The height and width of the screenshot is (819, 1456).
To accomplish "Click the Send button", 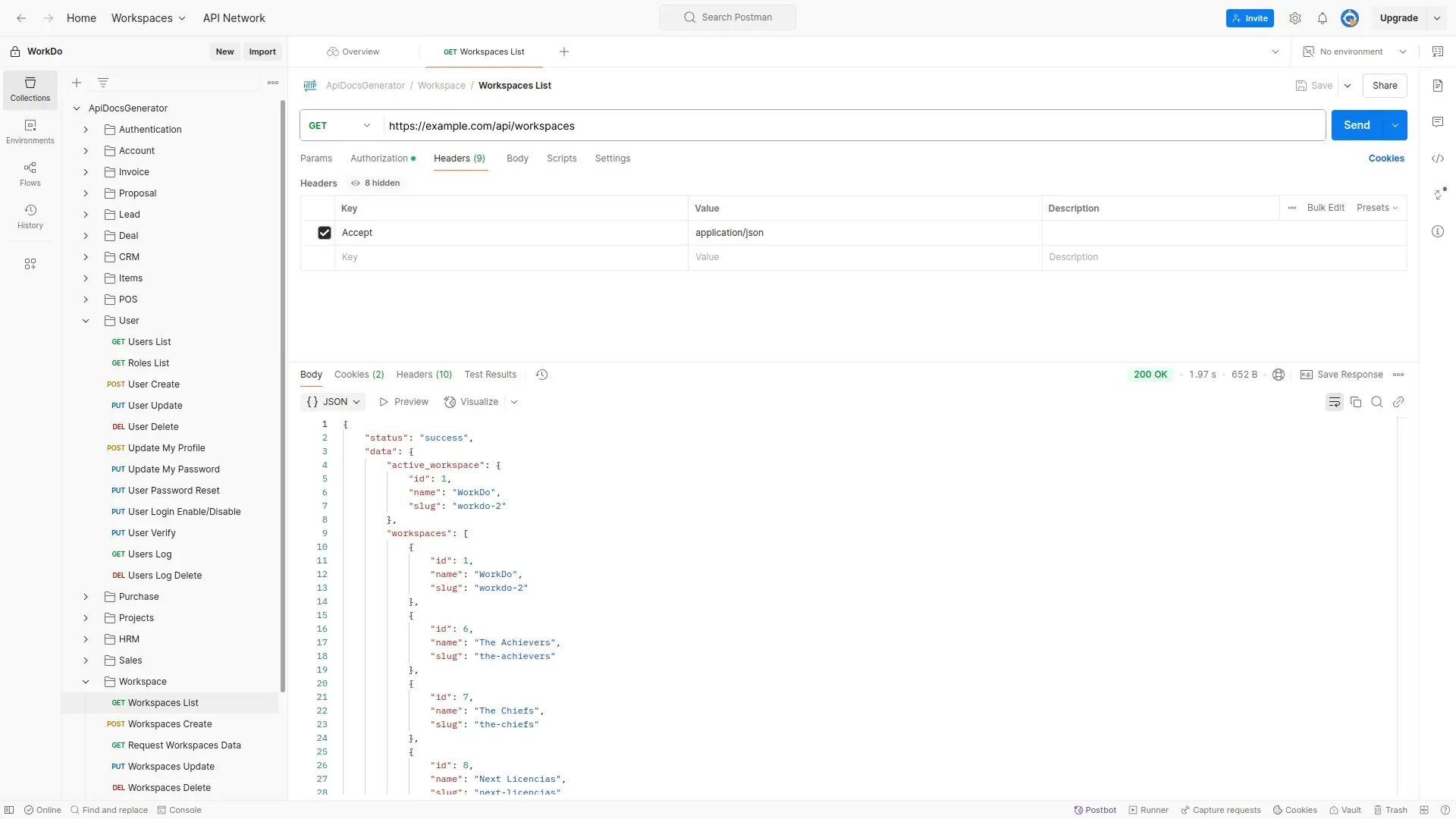I will point(1357,124).
